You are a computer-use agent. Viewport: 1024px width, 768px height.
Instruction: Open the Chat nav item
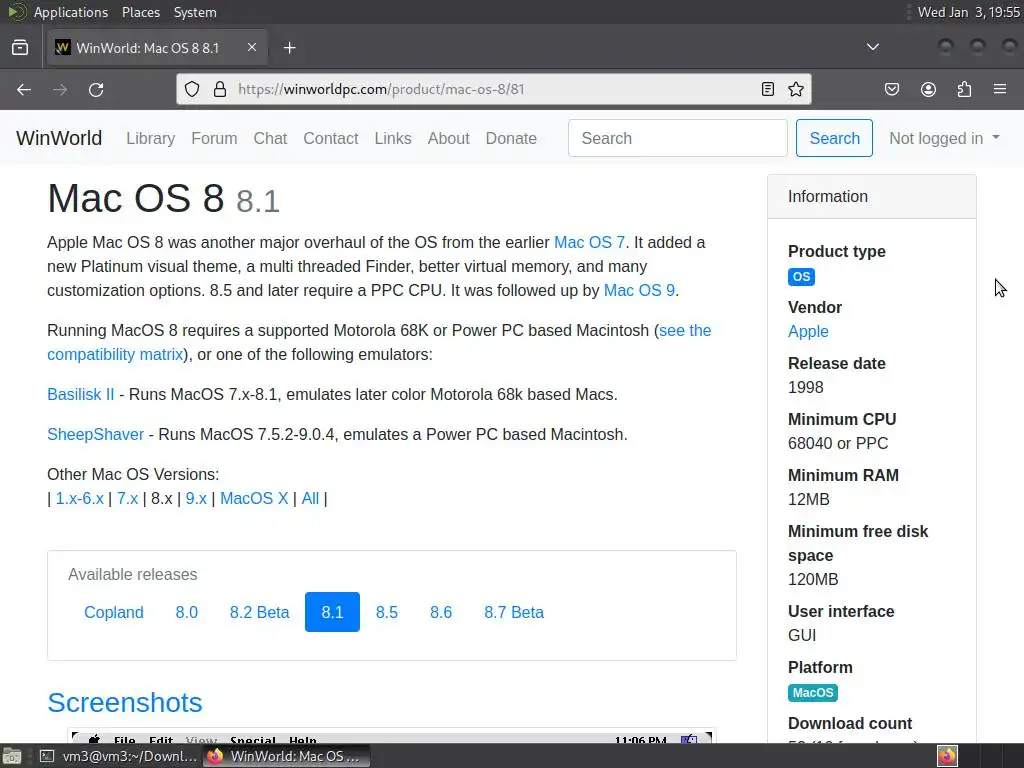click(270, 138)
